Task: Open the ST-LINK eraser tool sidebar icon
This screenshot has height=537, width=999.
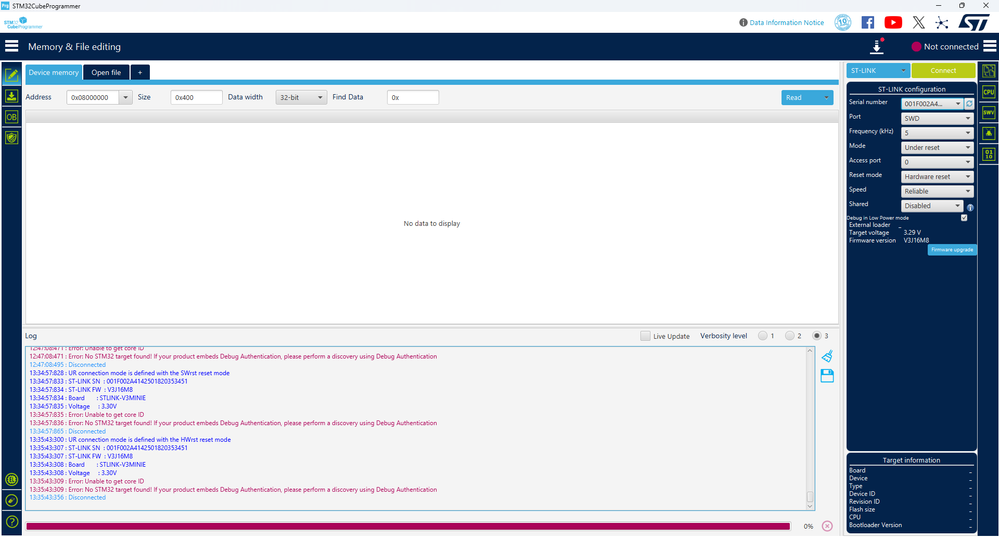Action: 11,501
